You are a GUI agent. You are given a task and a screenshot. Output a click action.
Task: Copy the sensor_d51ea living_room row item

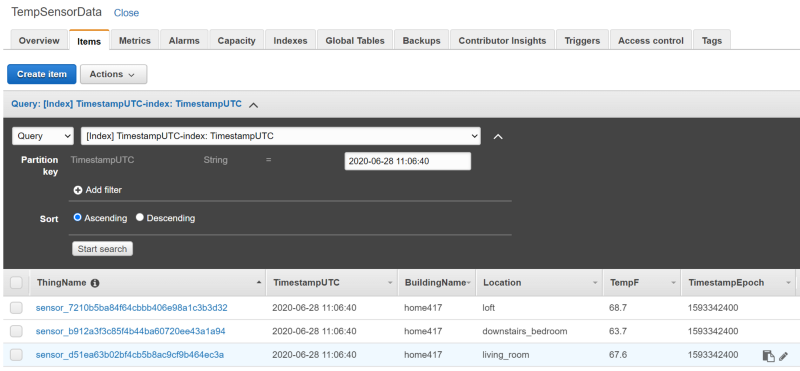(768, 356)
